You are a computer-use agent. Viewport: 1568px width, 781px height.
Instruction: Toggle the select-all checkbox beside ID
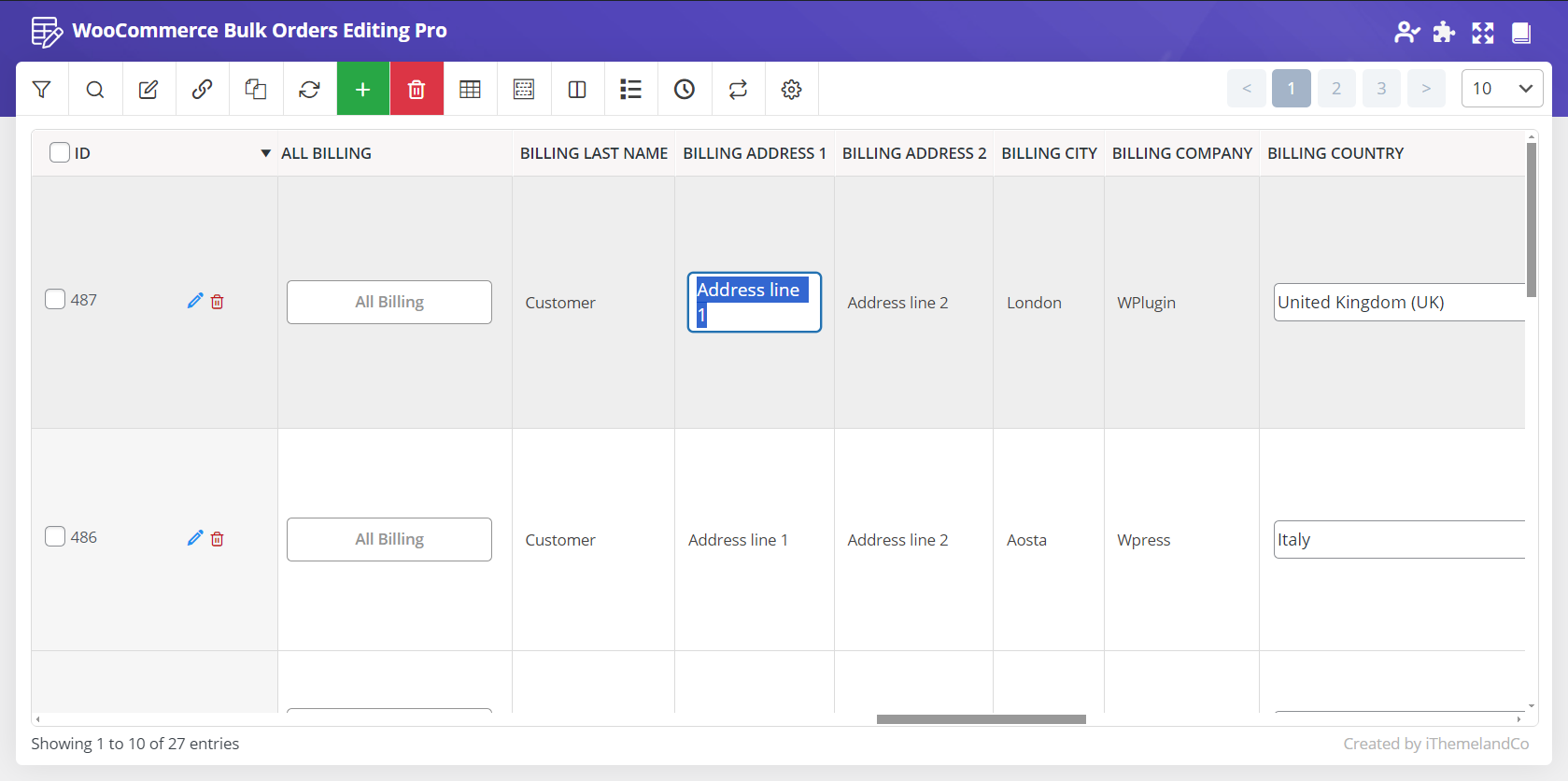click(60, 152)
